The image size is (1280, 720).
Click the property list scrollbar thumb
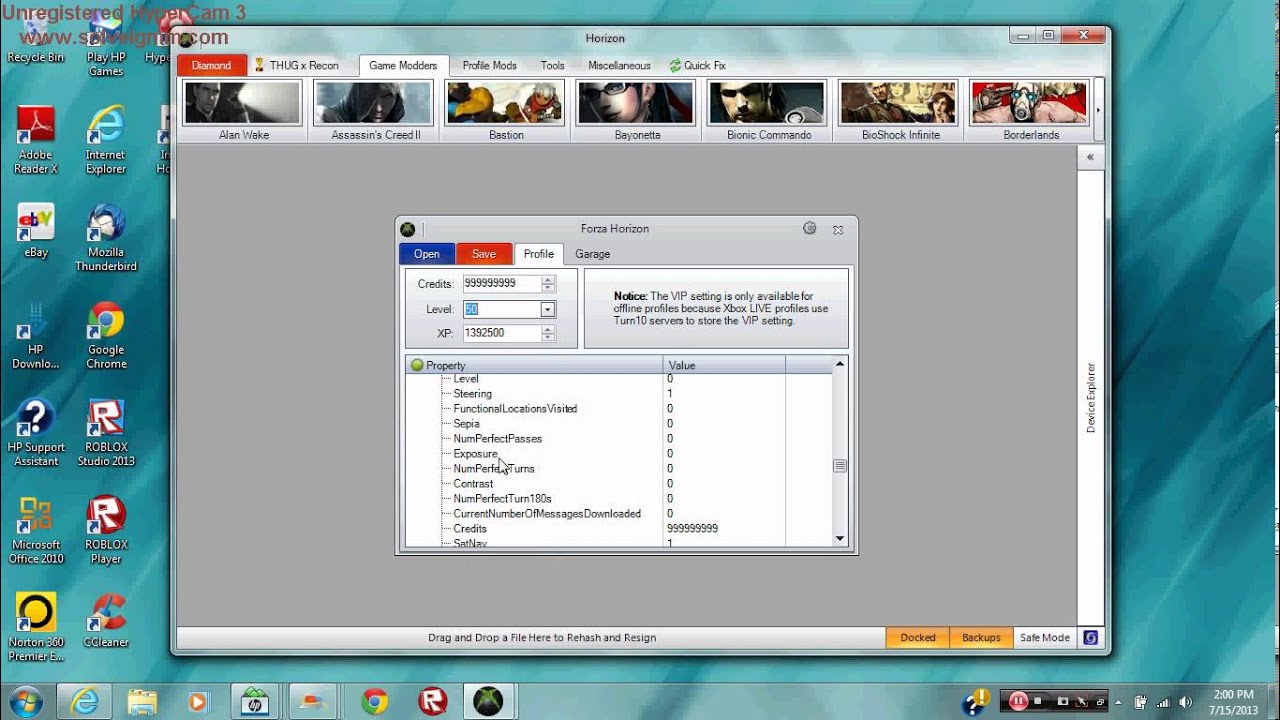[x=840, y=466]
